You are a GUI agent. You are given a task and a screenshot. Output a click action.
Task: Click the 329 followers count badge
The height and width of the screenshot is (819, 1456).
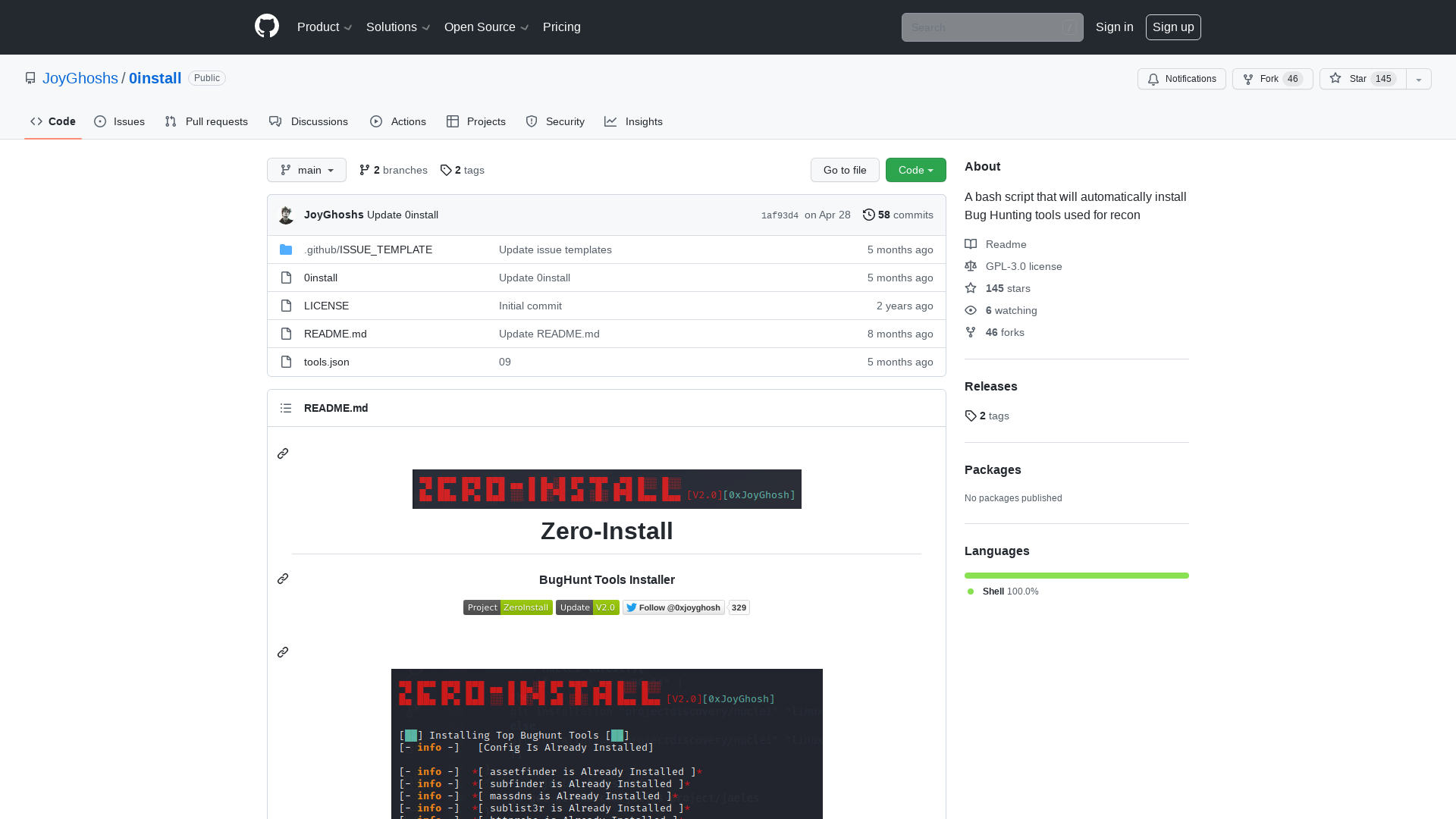[739, 607]
